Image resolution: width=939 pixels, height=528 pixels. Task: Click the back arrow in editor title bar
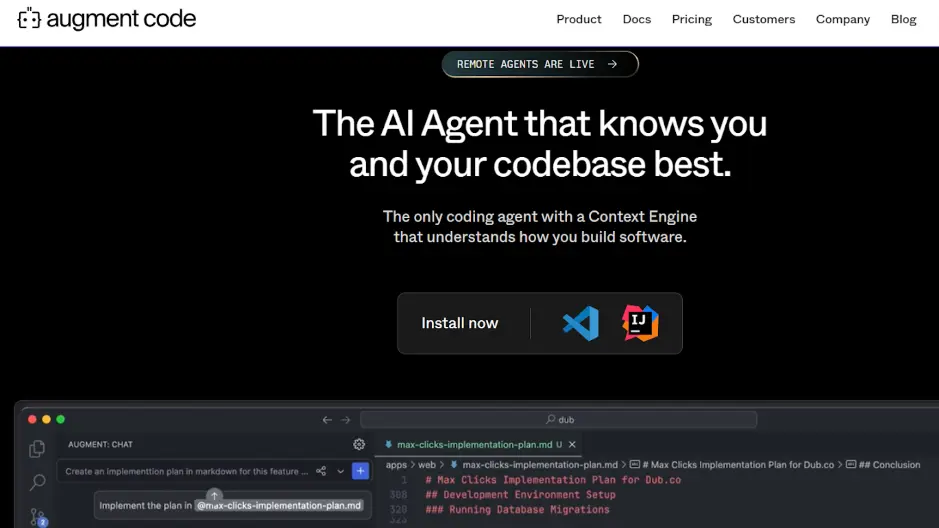[327, 420]
